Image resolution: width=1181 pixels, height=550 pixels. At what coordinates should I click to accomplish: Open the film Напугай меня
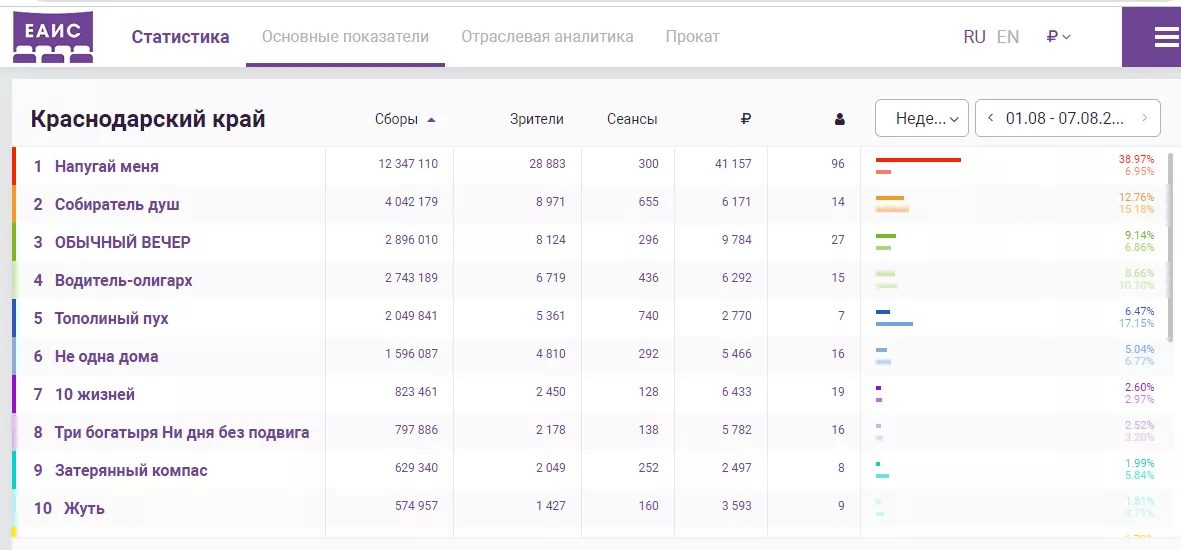(106, 166)
